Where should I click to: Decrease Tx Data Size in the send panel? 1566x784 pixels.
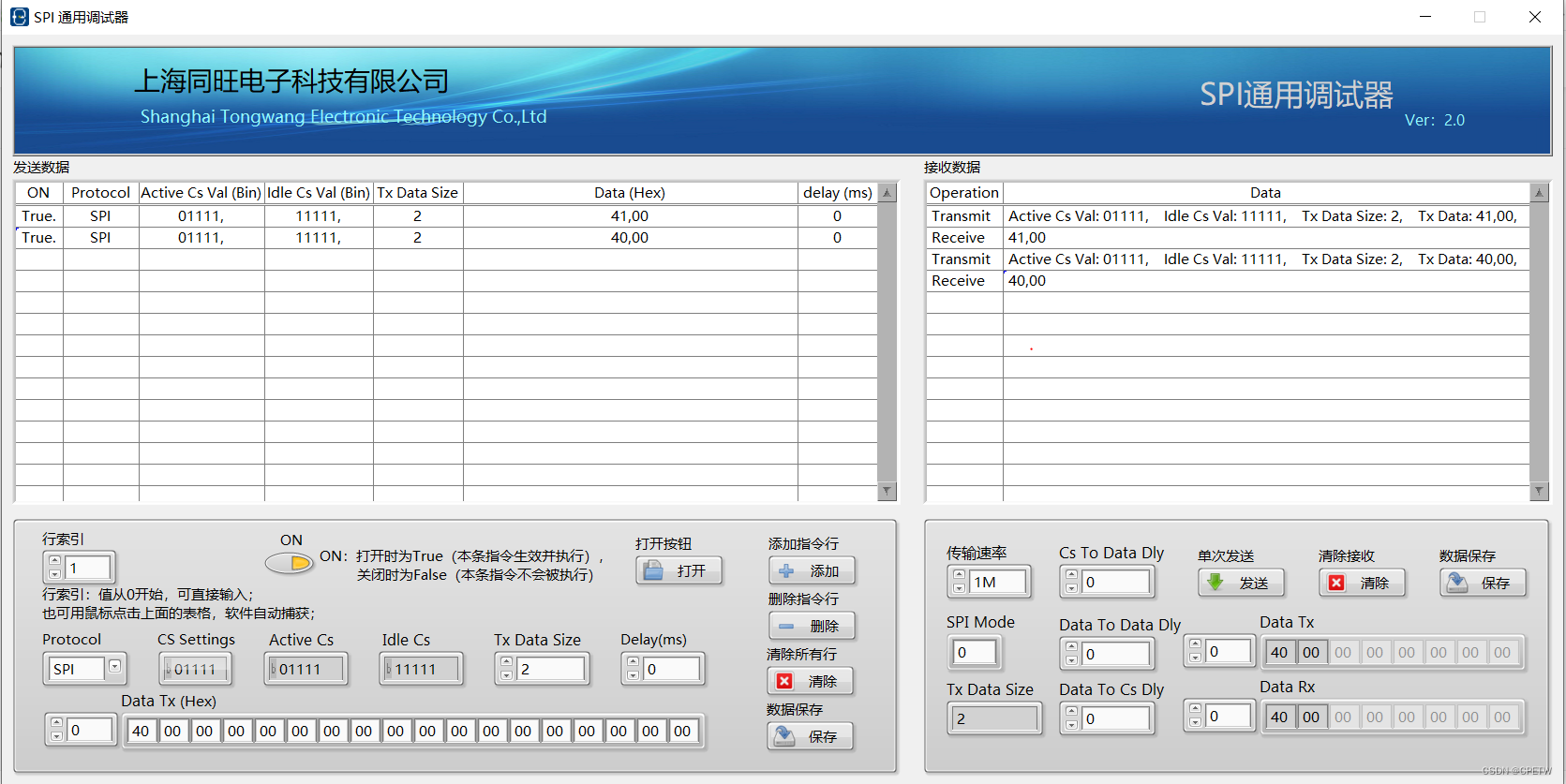506,675
